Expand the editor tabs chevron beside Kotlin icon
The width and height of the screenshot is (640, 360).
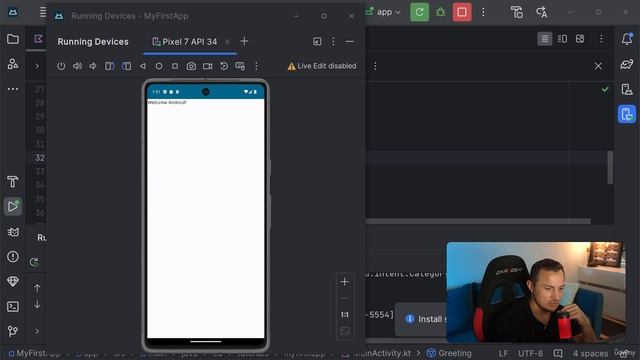pyautogui.click(x=37, y=66)
